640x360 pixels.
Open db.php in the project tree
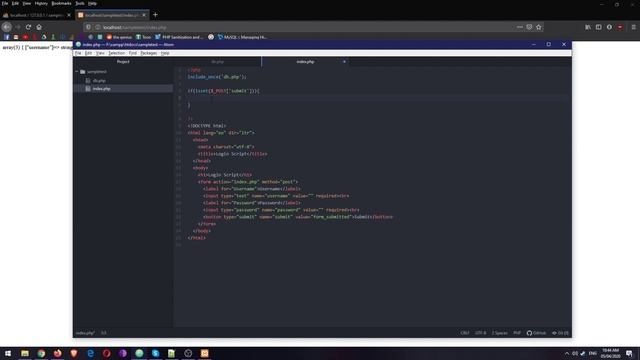coord(99,81)
